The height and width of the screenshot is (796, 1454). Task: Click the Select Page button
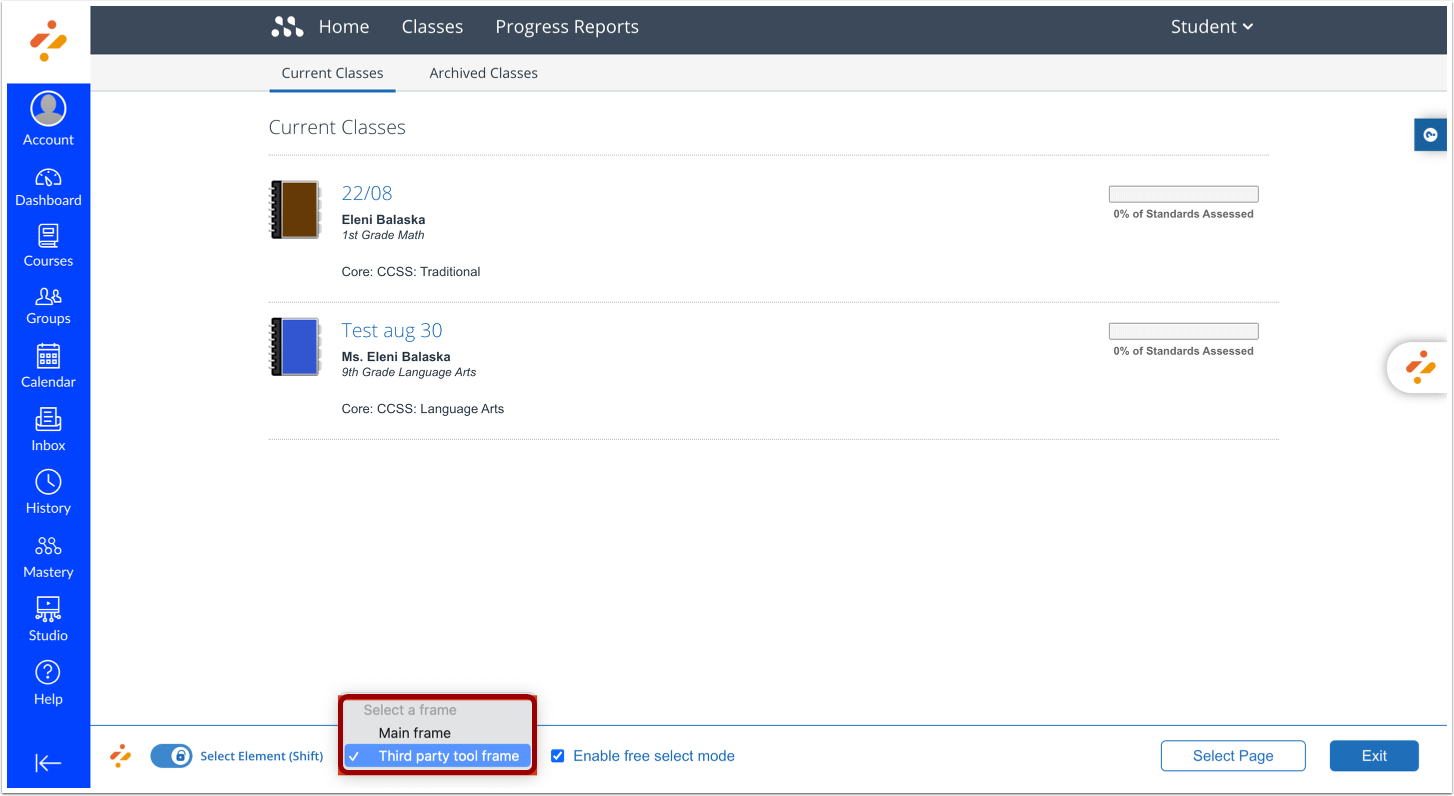tap(1232, 756)
